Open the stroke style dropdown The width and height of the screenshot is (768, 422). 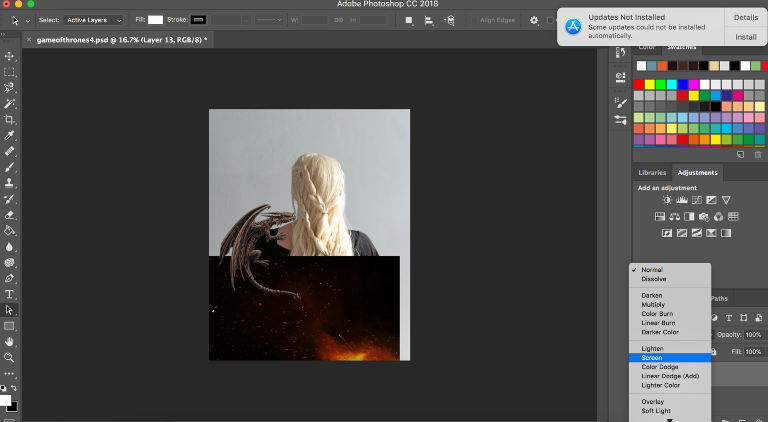[269, 20]
